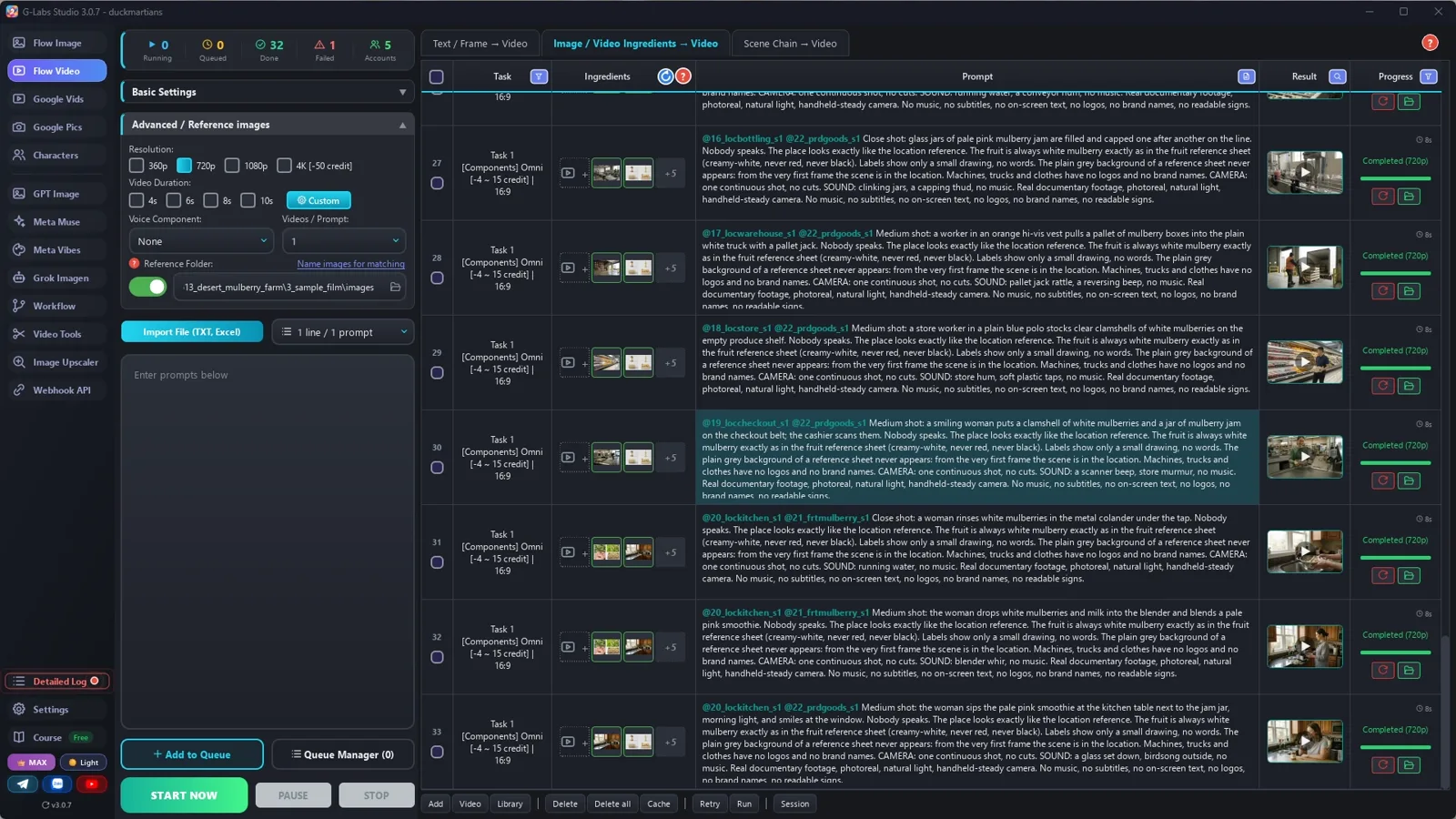Select row 29 checkbox
This screenshot has width=1456, height=819.
[437, 373]
